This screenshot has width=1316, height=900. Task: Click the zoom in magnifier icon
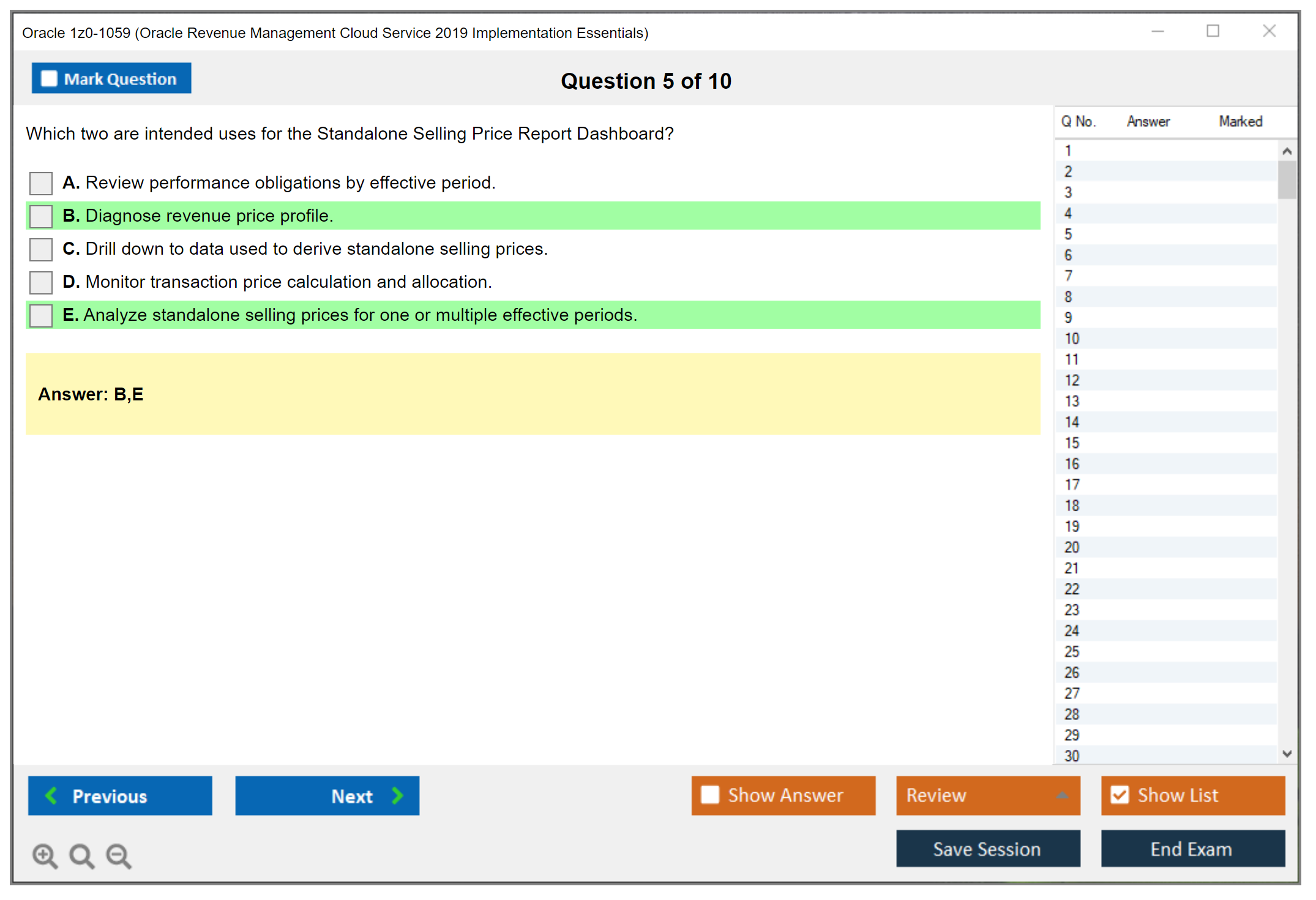pyautogui.click(x=45, y=855)
